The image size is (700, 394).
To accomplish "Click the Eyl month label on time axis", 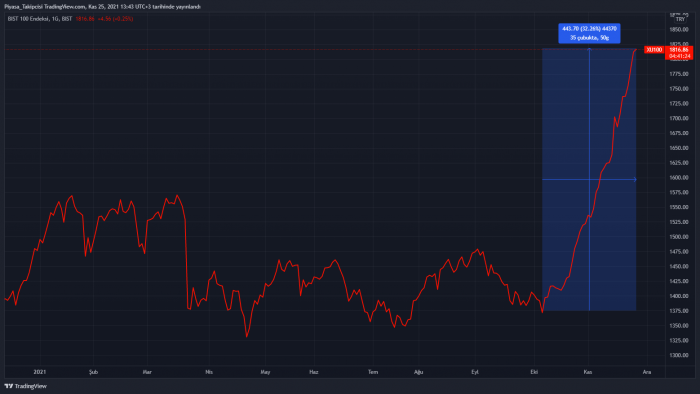I will (x=475, y=372).
